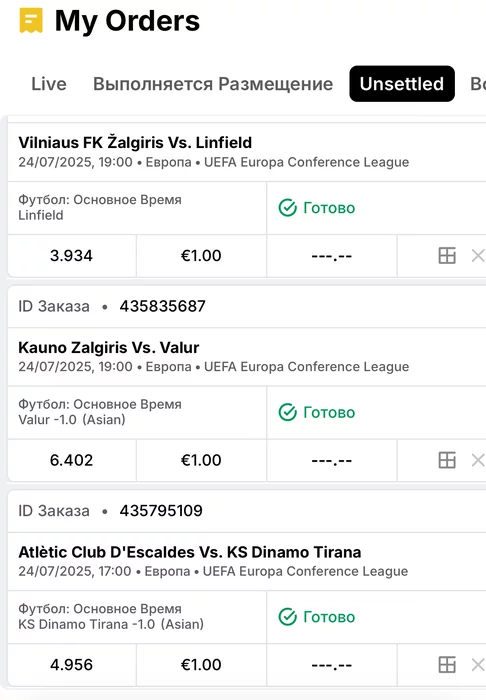The image size is (486, 700).
Task: Open grid icon in KS Dinamo Tirana order
Action: click(447, 665)
